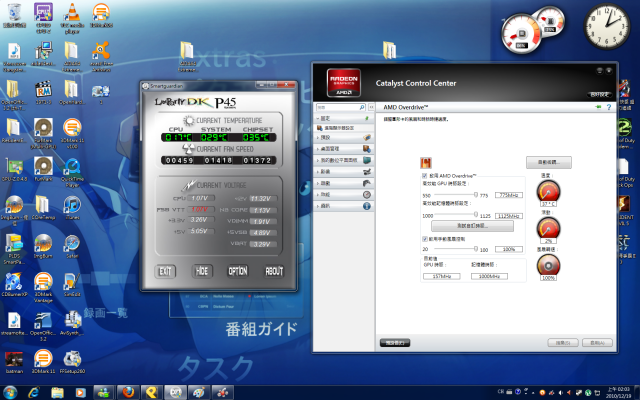The image size is (640, 400).
Task: Open Internet Explorer in the taskbar
Action: pyautogui.click(x=33, y=393)
